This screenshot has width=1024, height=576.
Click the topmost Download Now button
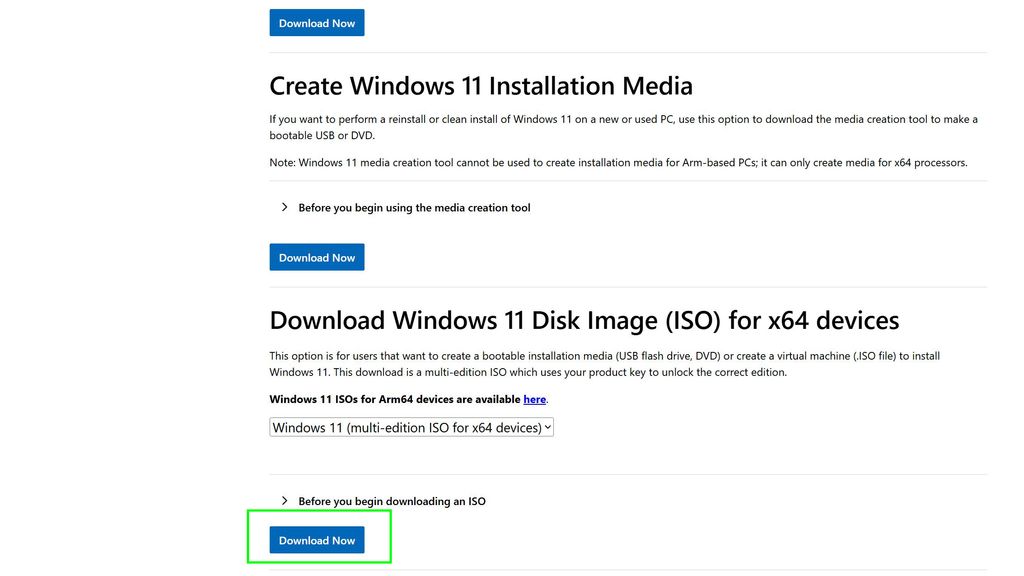pyautogui.click(x=316, y=22)
